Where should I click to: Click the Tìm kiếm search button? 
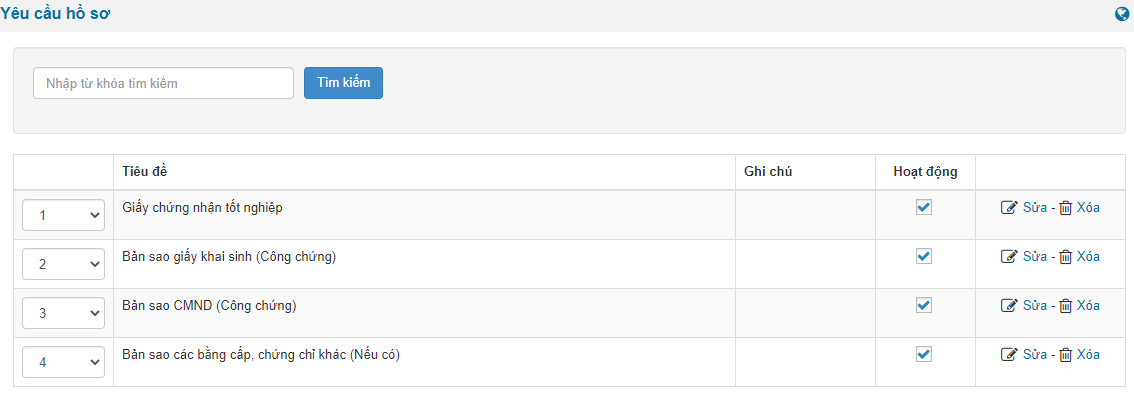(344, 83)
